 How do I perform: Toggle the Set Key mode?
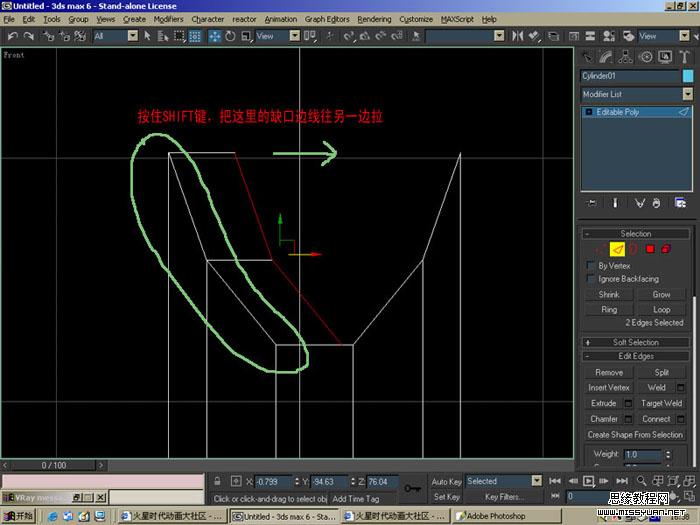click(446, 497)
